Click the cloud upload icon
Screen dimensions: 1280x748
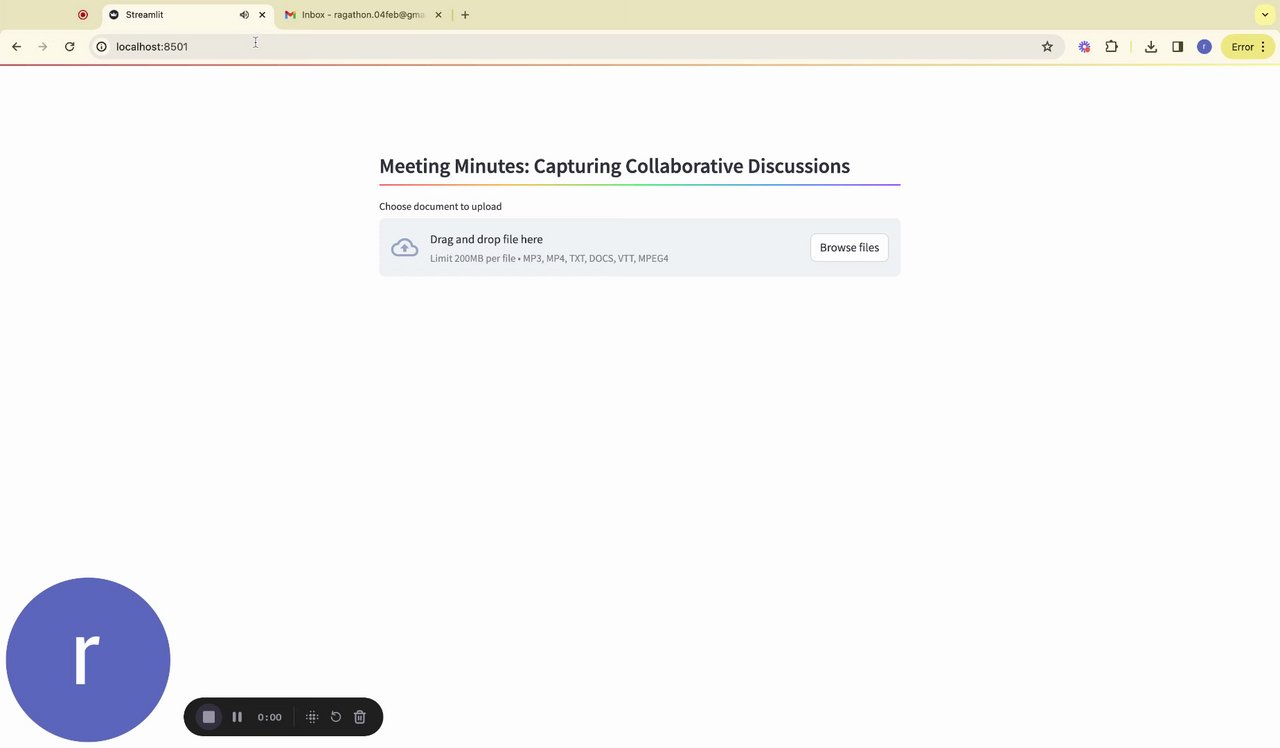(x=405, y=248)
